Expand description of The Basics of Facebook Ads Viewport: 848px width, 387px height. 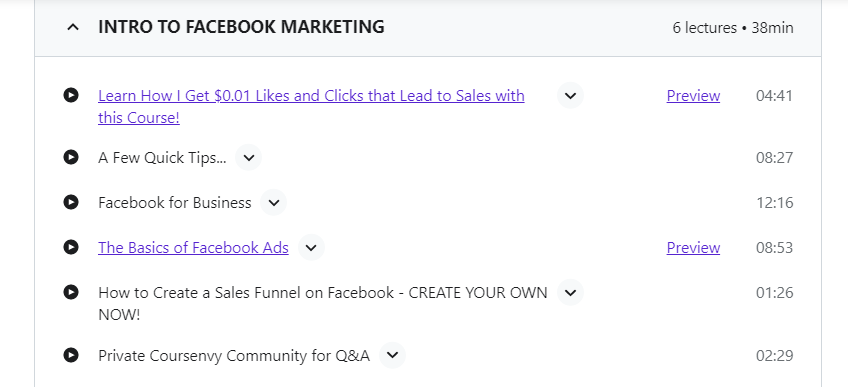pyautogui.click(x=311, y=248)
